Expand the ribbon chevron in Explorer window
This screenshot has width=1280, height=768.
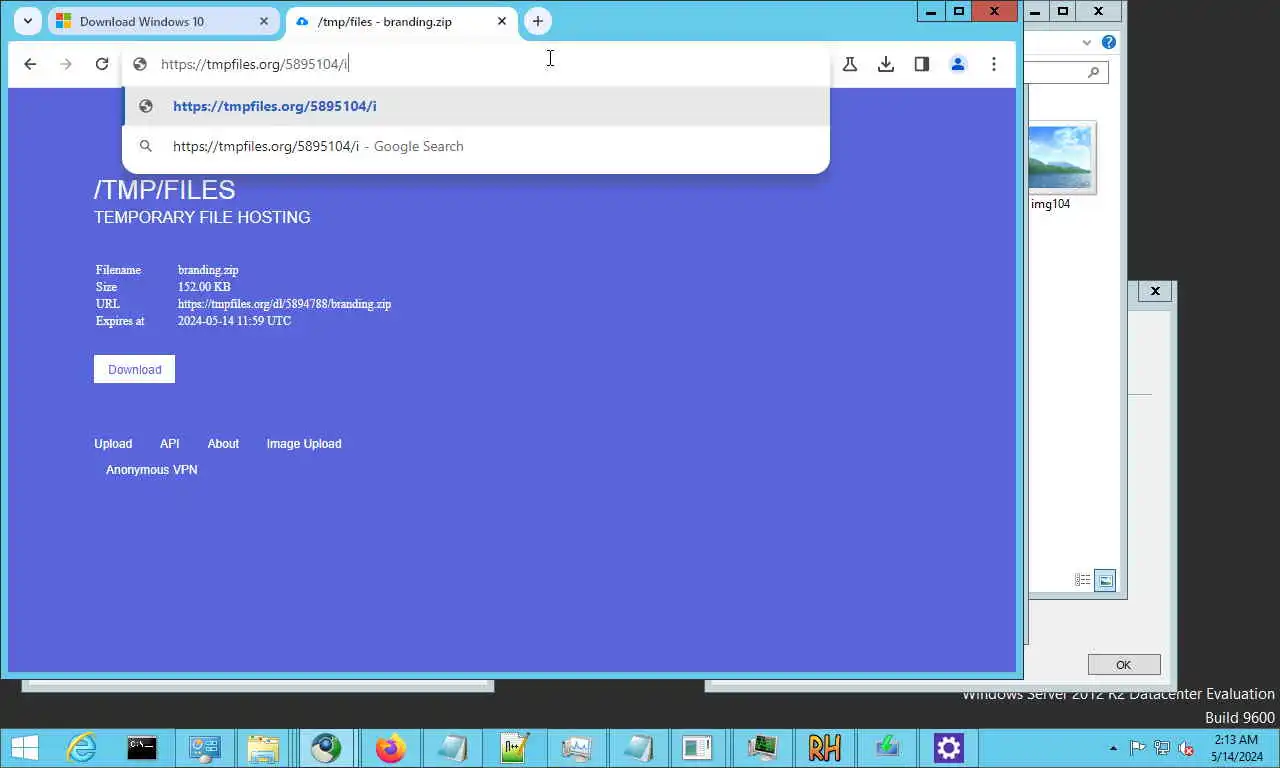1087,42
